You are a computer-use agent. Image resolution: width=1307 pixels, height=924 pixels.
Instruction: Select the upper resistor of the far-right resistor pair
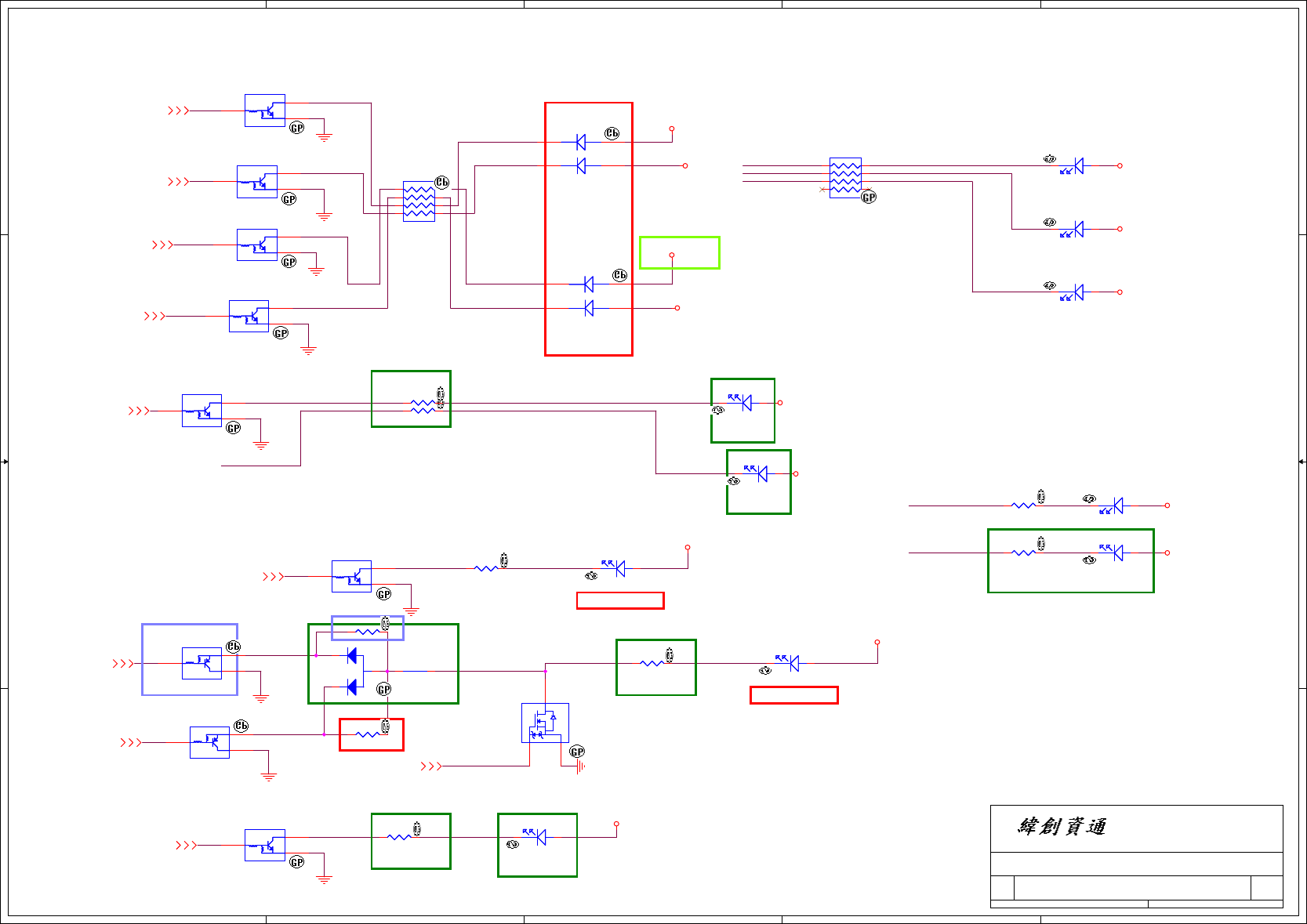(x=1023, y=505)
